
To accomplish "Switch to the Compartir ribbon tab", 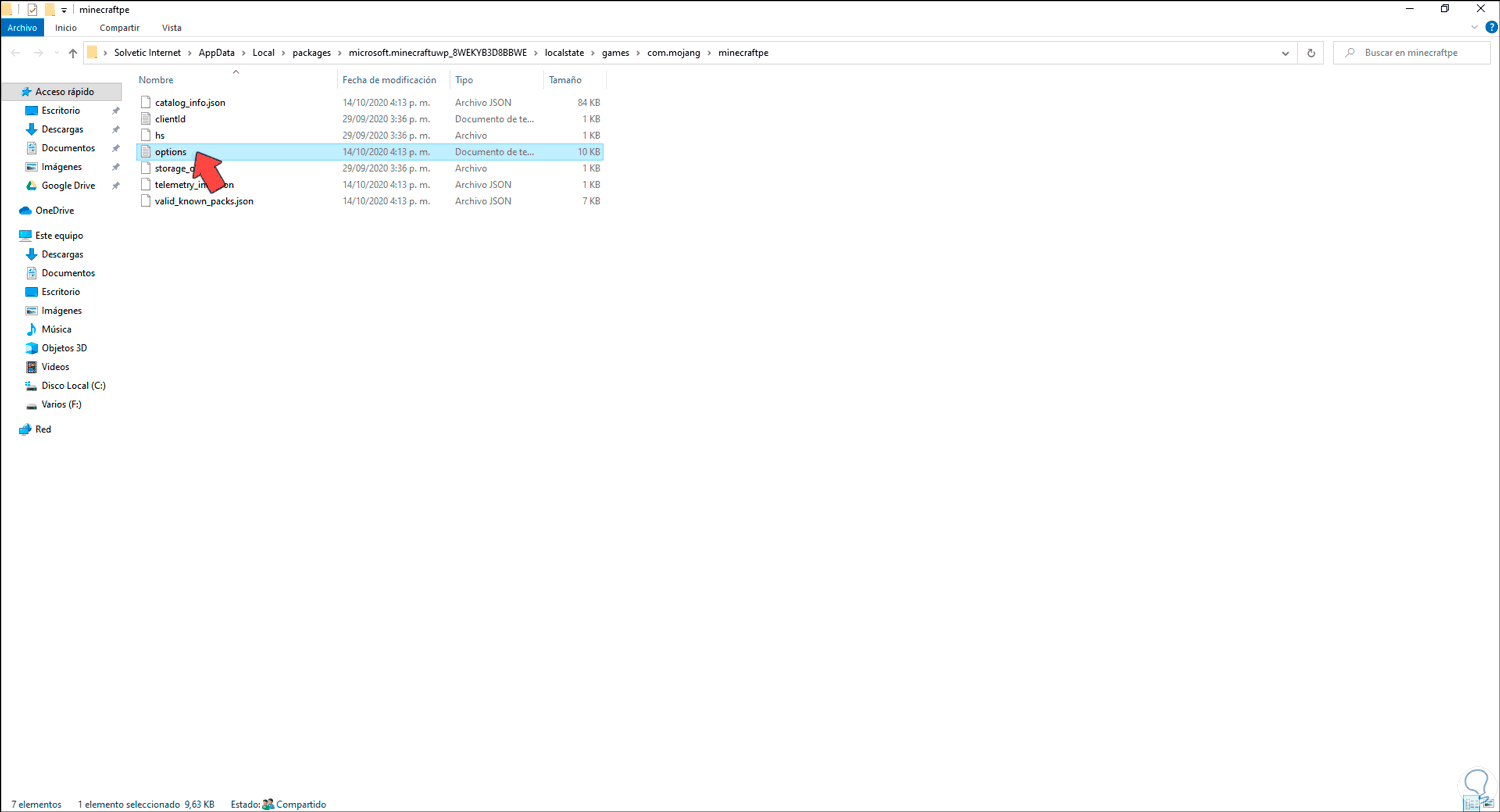I will click(x=119, y=28).
